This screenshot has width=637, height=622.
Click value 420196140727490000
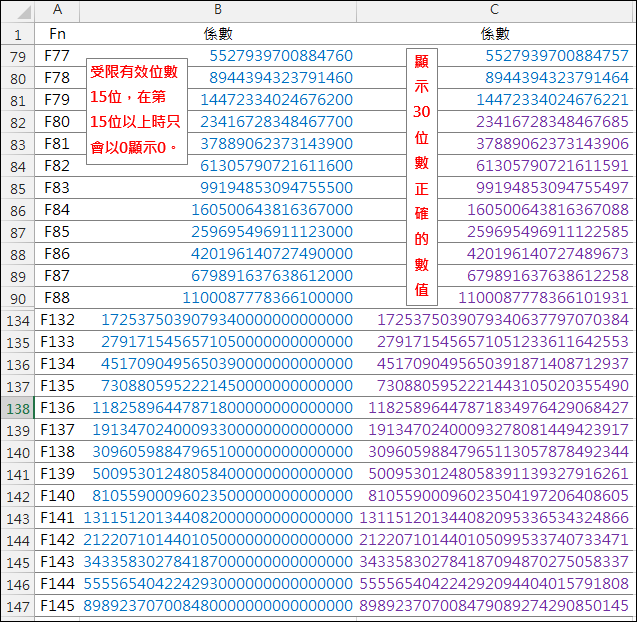(272, 254)
